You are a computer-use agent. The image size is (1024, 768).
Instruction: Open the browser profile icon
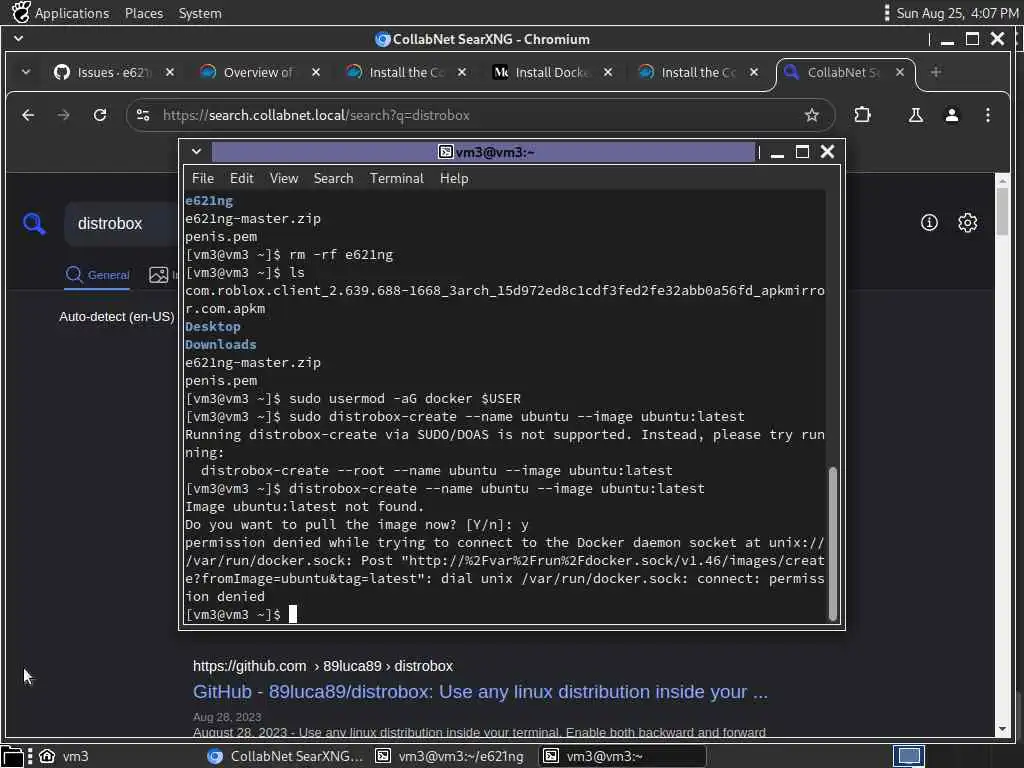(x=952, y=116)
